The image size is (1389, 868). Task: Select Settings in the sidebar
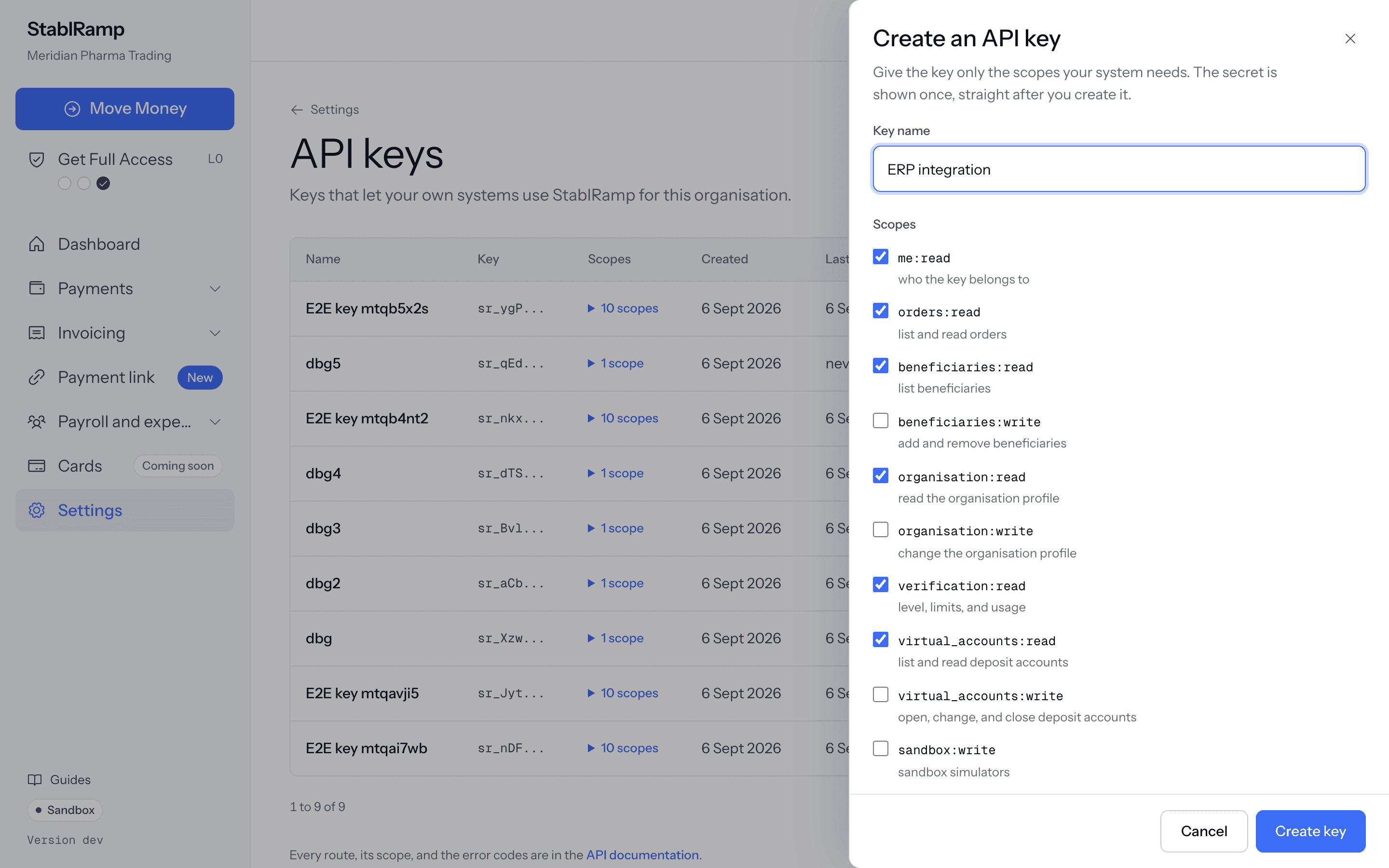point(124,510)
